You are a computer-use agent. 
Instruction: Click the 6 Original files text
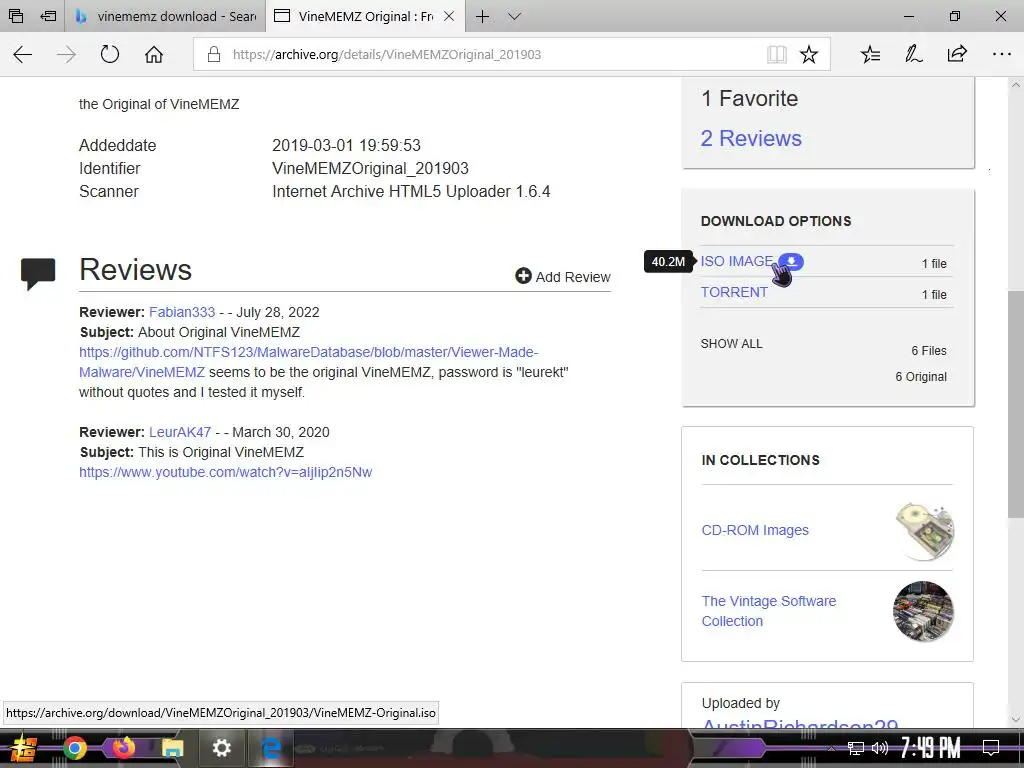point(921,377)
